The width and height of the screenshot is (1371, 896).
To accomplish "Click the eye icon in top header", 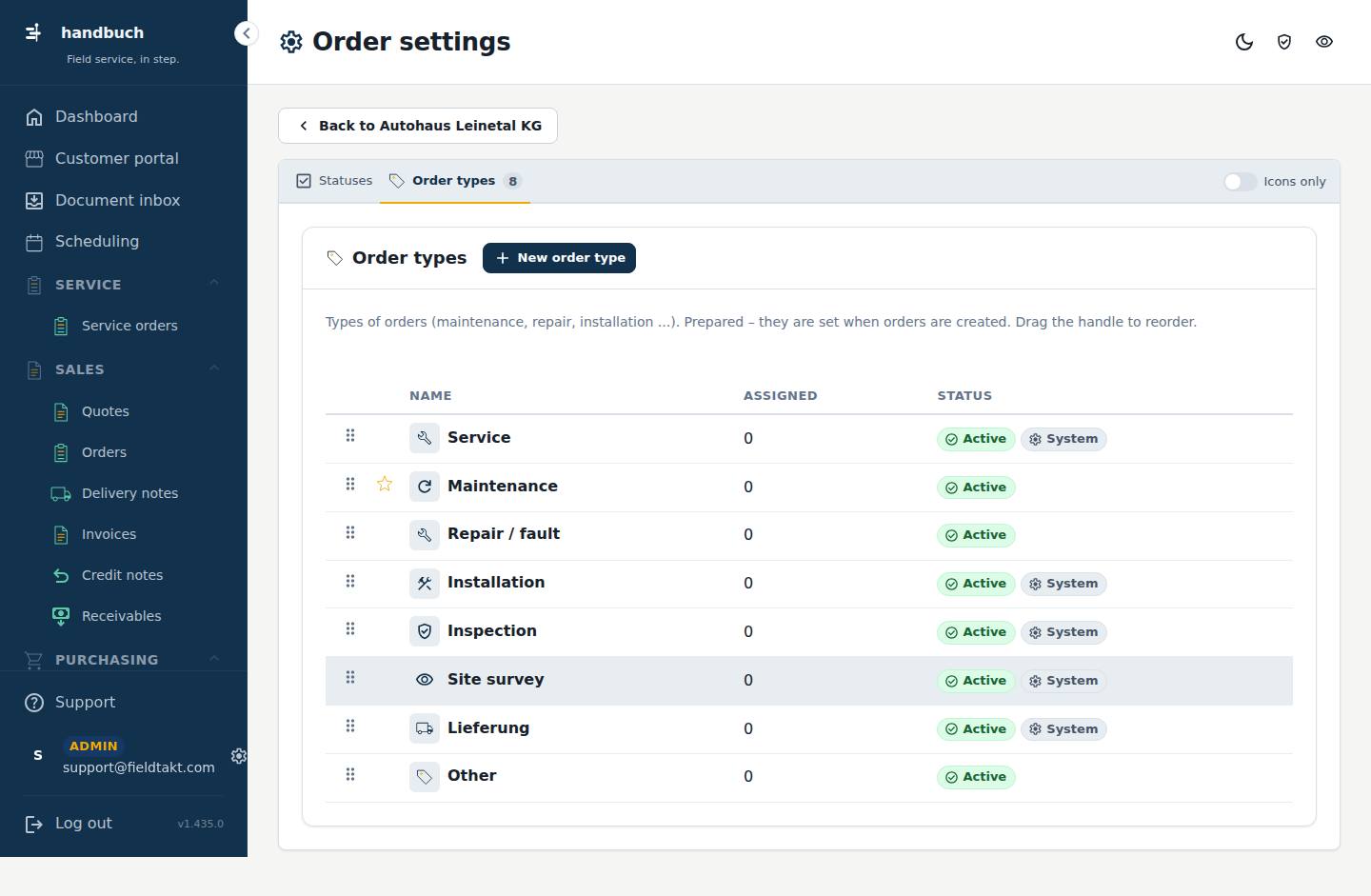I will tap(1324, 42).
